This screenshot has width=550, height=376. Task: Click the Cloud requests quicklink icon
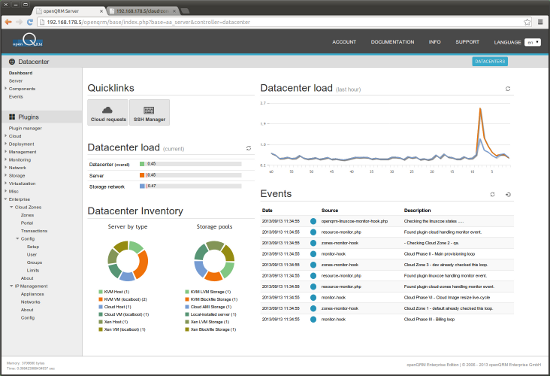pyautogui.click(x=107, y=110)
